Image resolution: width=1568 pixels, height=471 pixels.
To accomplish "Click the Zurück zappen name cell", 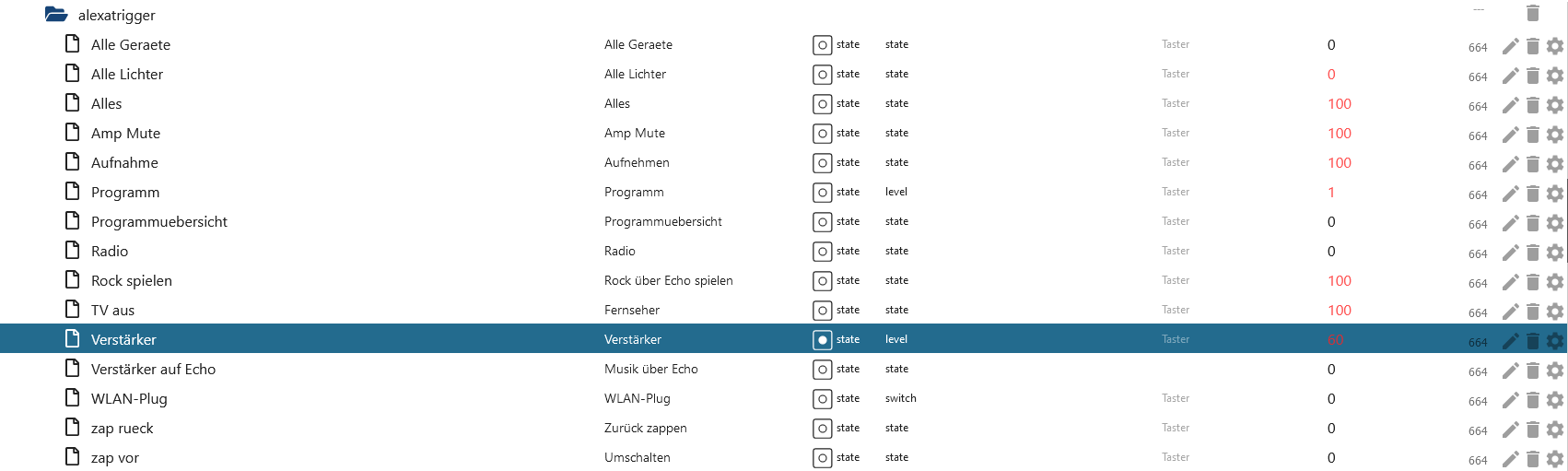I will tap(646, 428).
